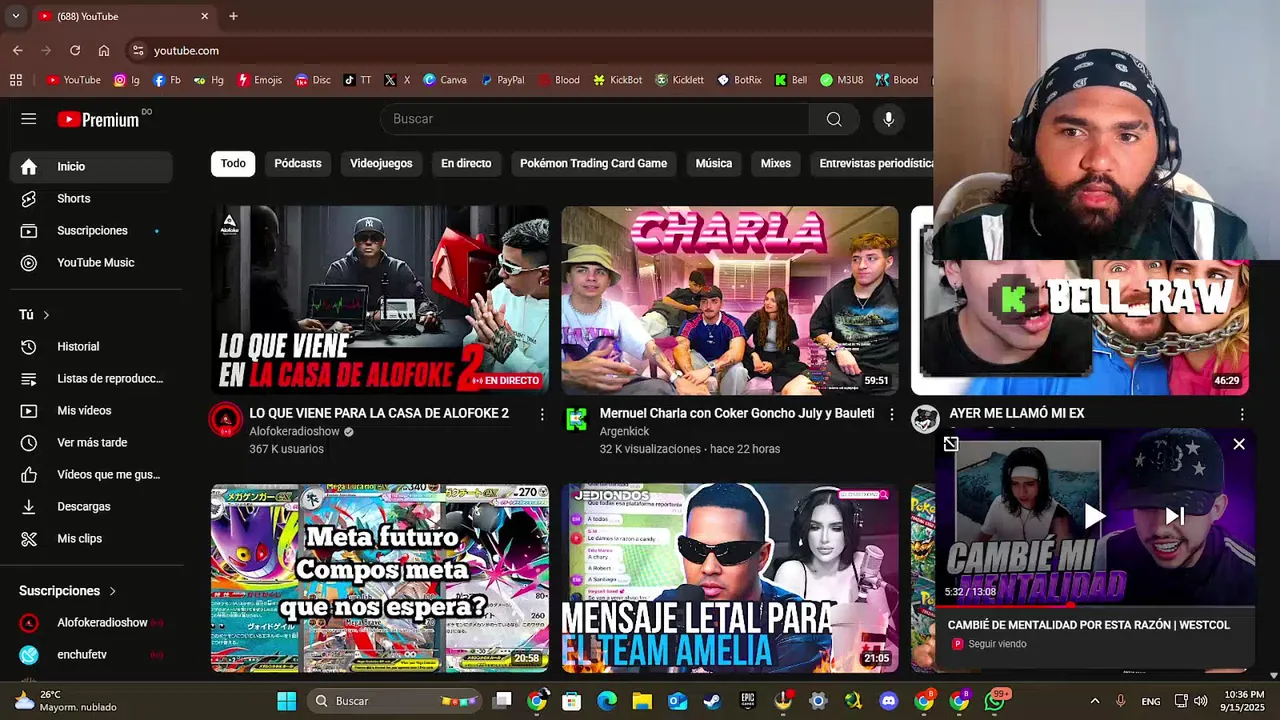Click the YouTube search input field

pyautogui.click(x=595, y=119)
